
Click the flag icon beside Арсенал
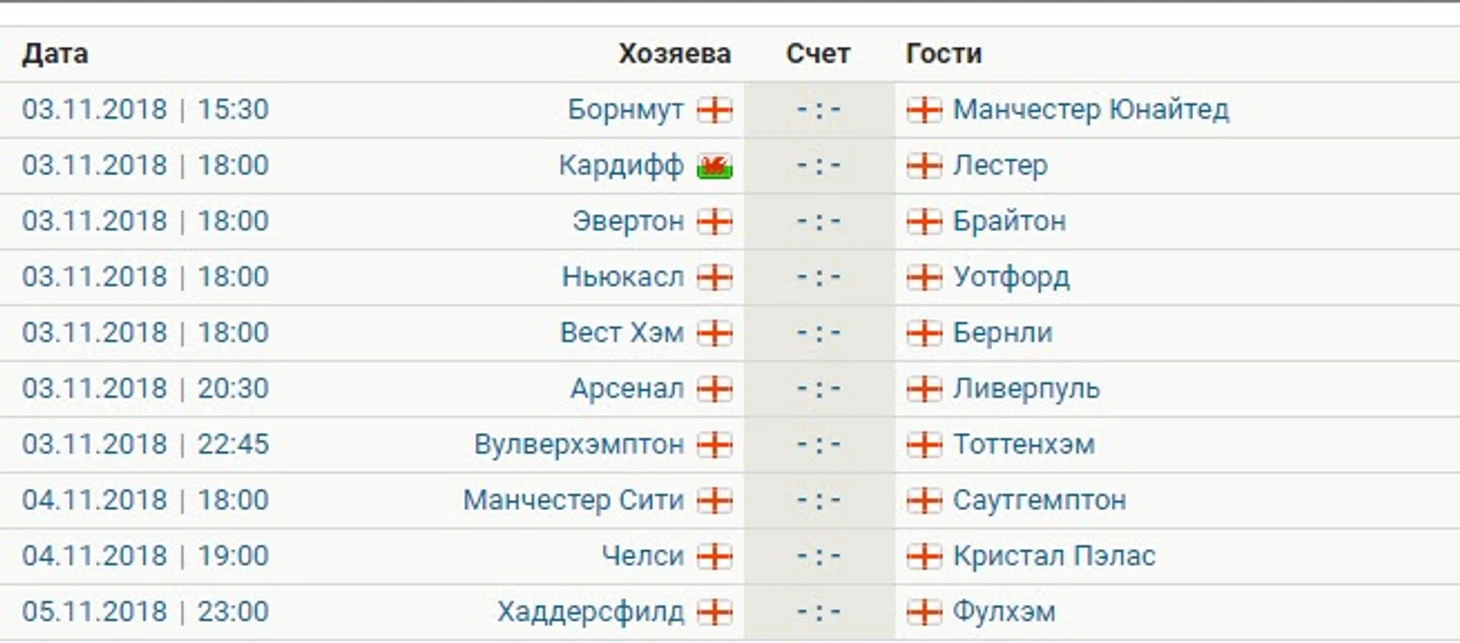715,389
